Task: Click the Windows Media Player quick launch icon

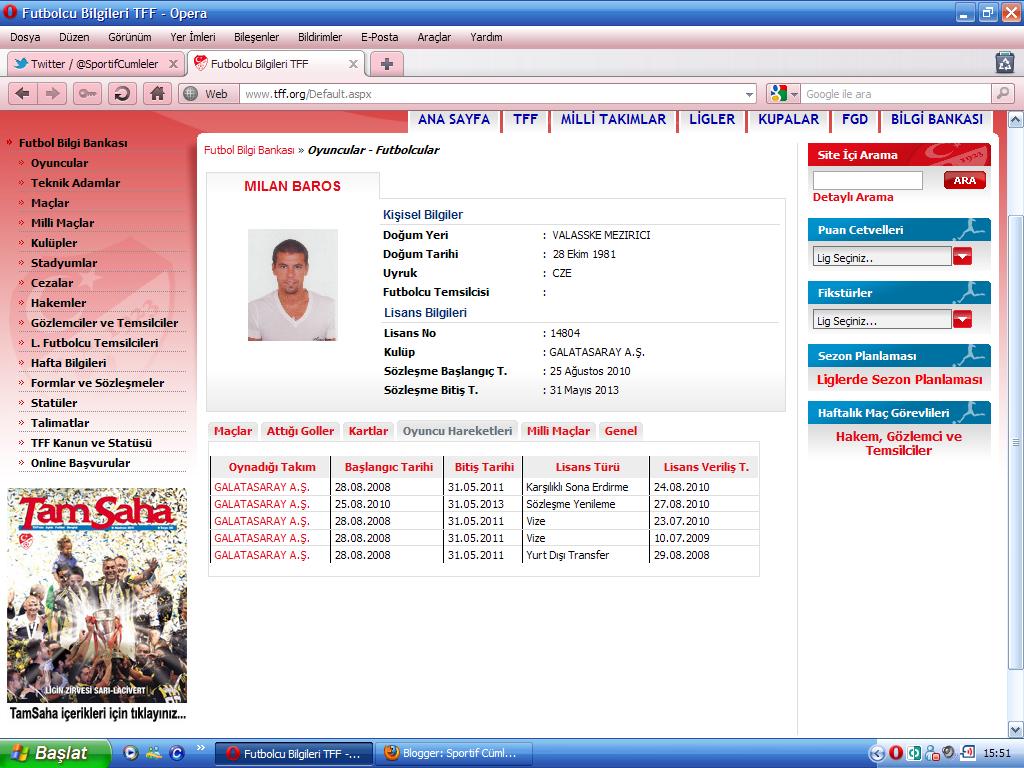Action: tap(131, 753)
